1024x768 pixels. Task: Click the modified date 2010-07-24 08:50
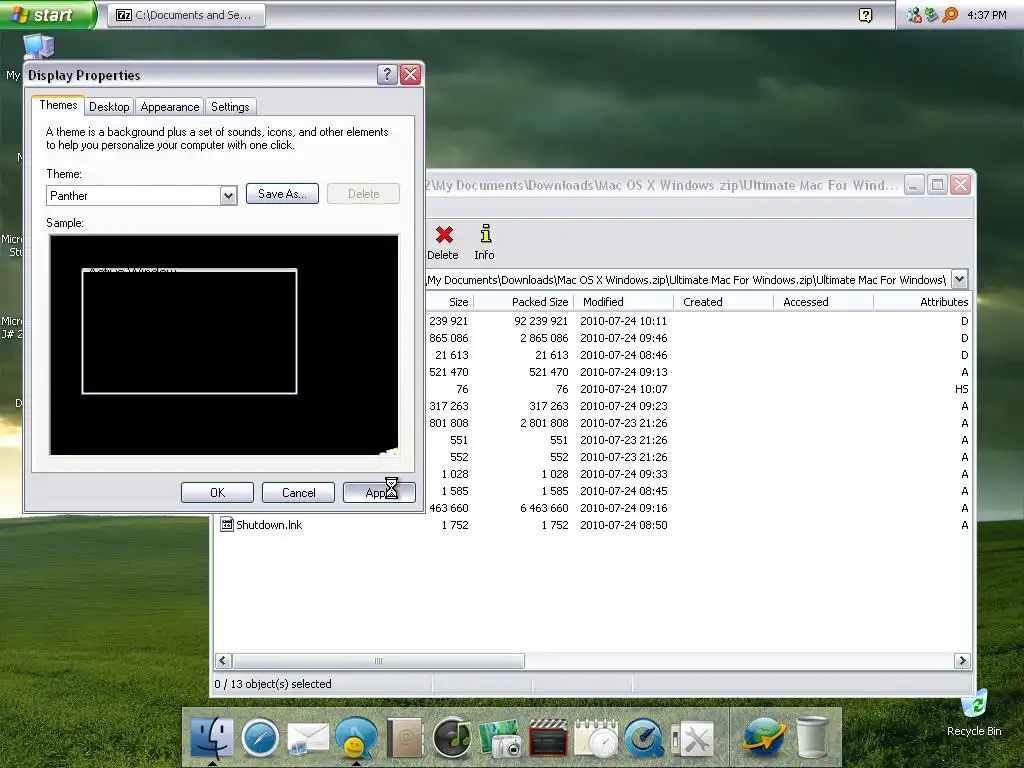coord(624,524)
